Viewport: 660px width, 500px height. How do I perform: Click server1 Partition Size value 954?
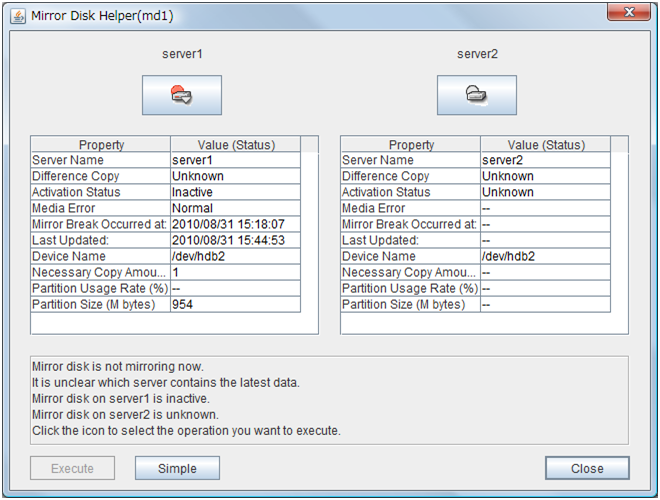[235, 304]
